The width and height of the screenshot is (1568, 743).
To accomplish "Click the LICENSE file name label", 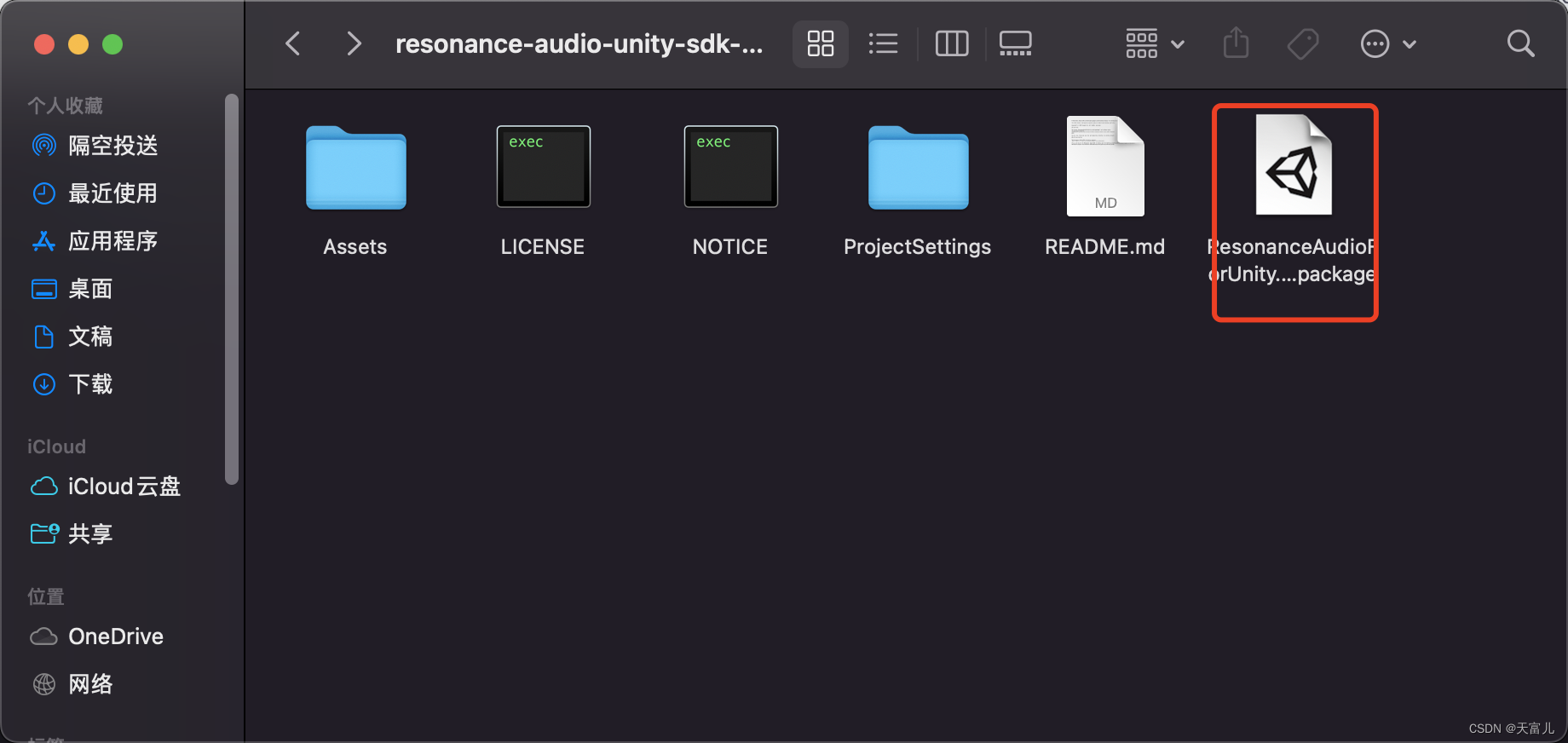I will click(543, 247).
